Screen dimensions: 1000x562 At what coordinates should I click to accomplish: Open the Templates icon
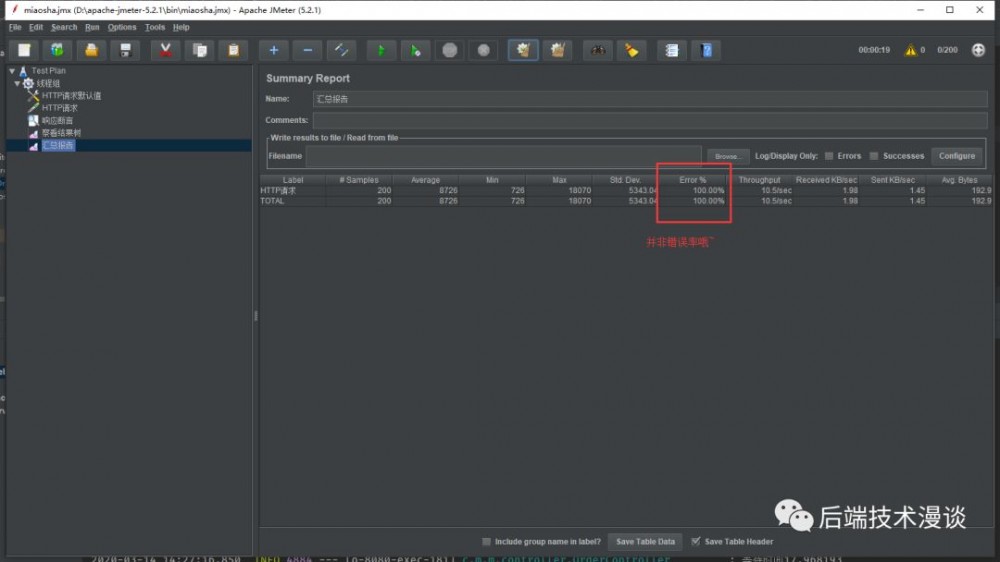pos(57,50)
